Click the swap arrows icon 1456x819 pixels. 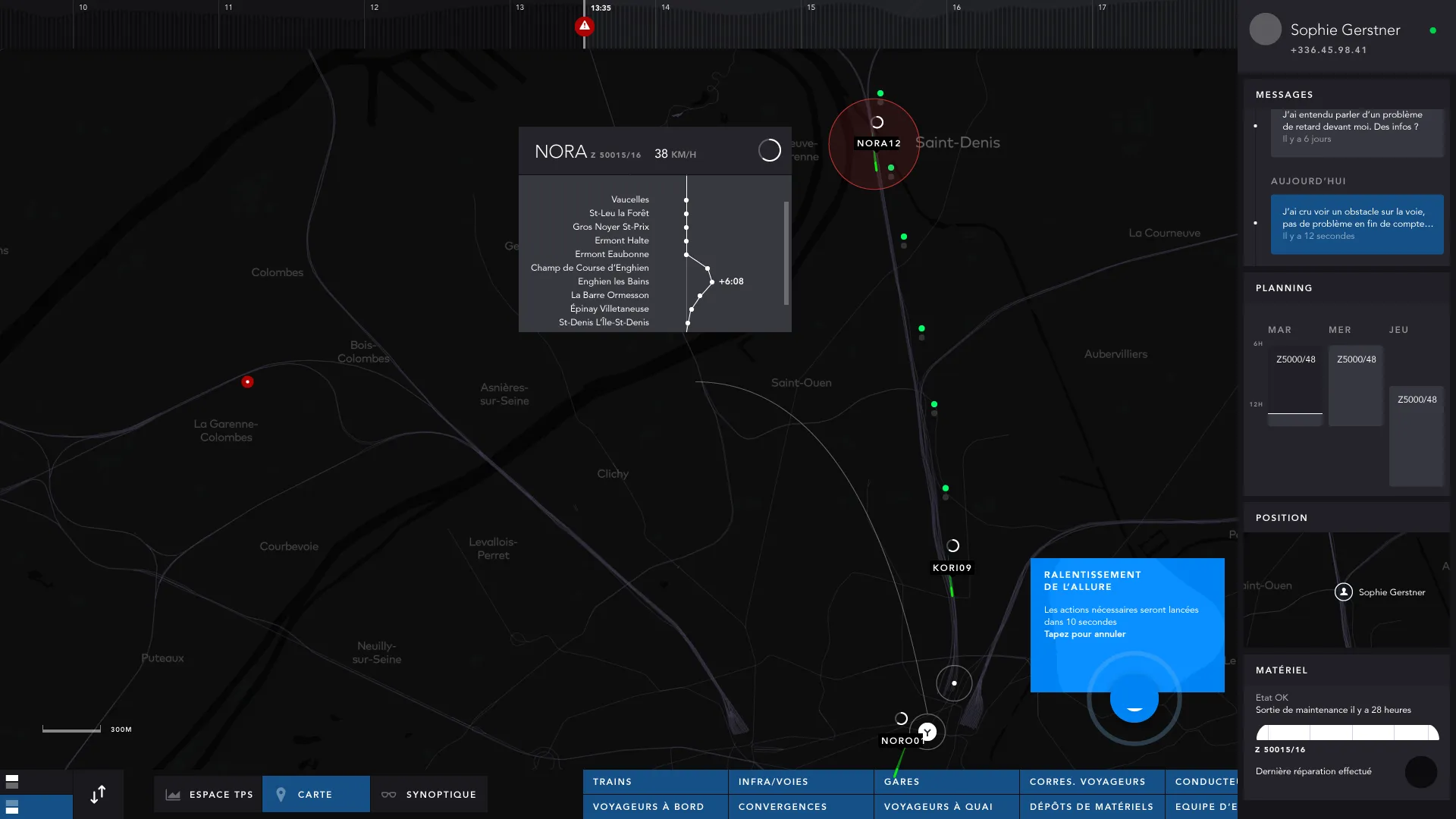[98, 794]
